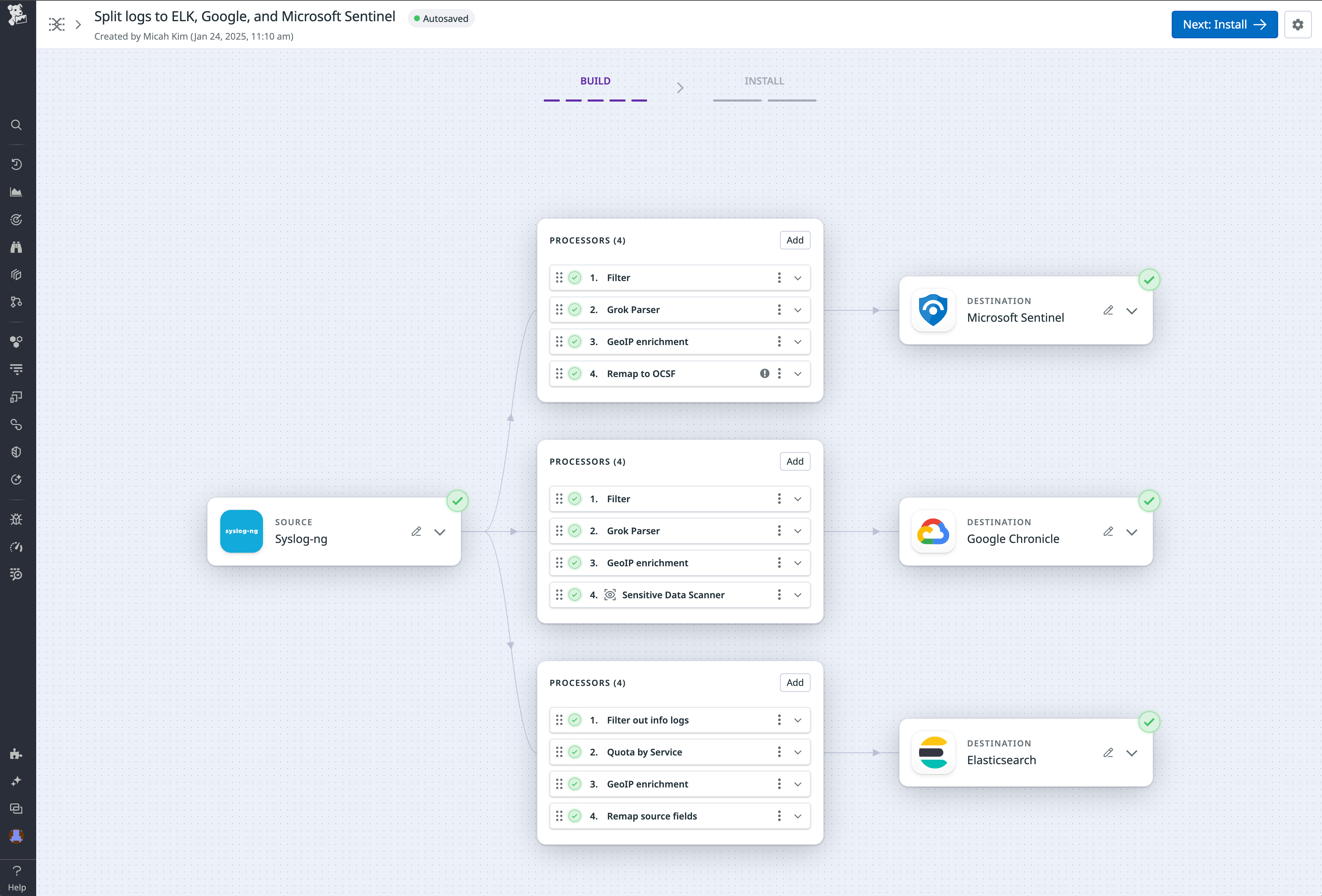The width and height of the screenshot is (1322, 896).
Task: Open global search from the sidebar
Action: pyautogui.click(x=16, y=125)
